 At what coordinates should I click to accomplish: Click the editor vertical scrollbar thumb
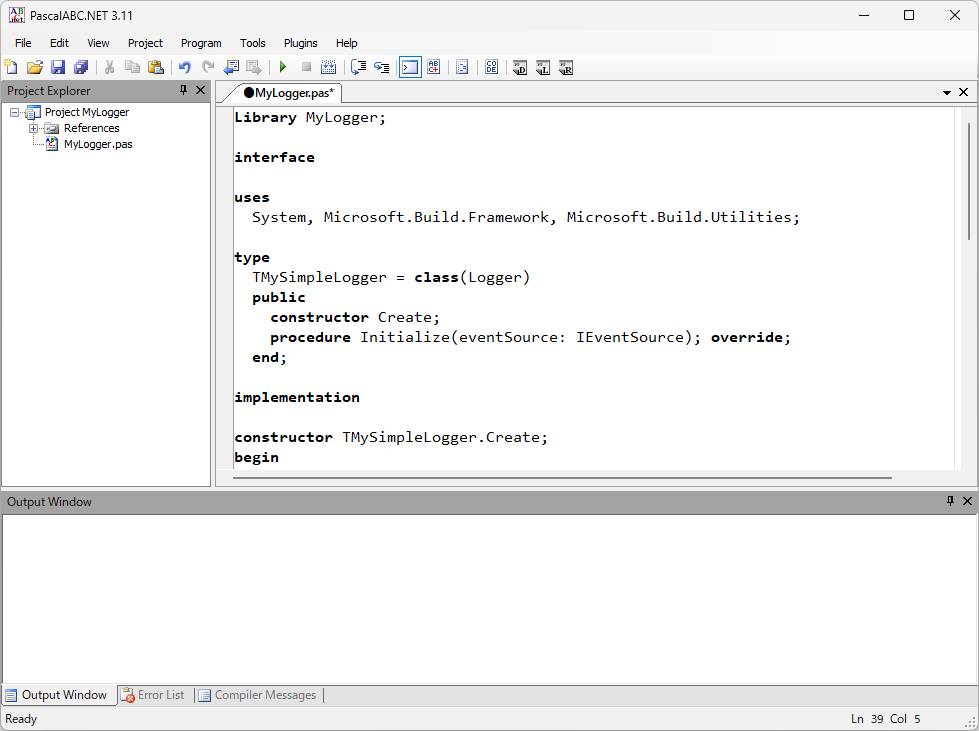point(968,181)
